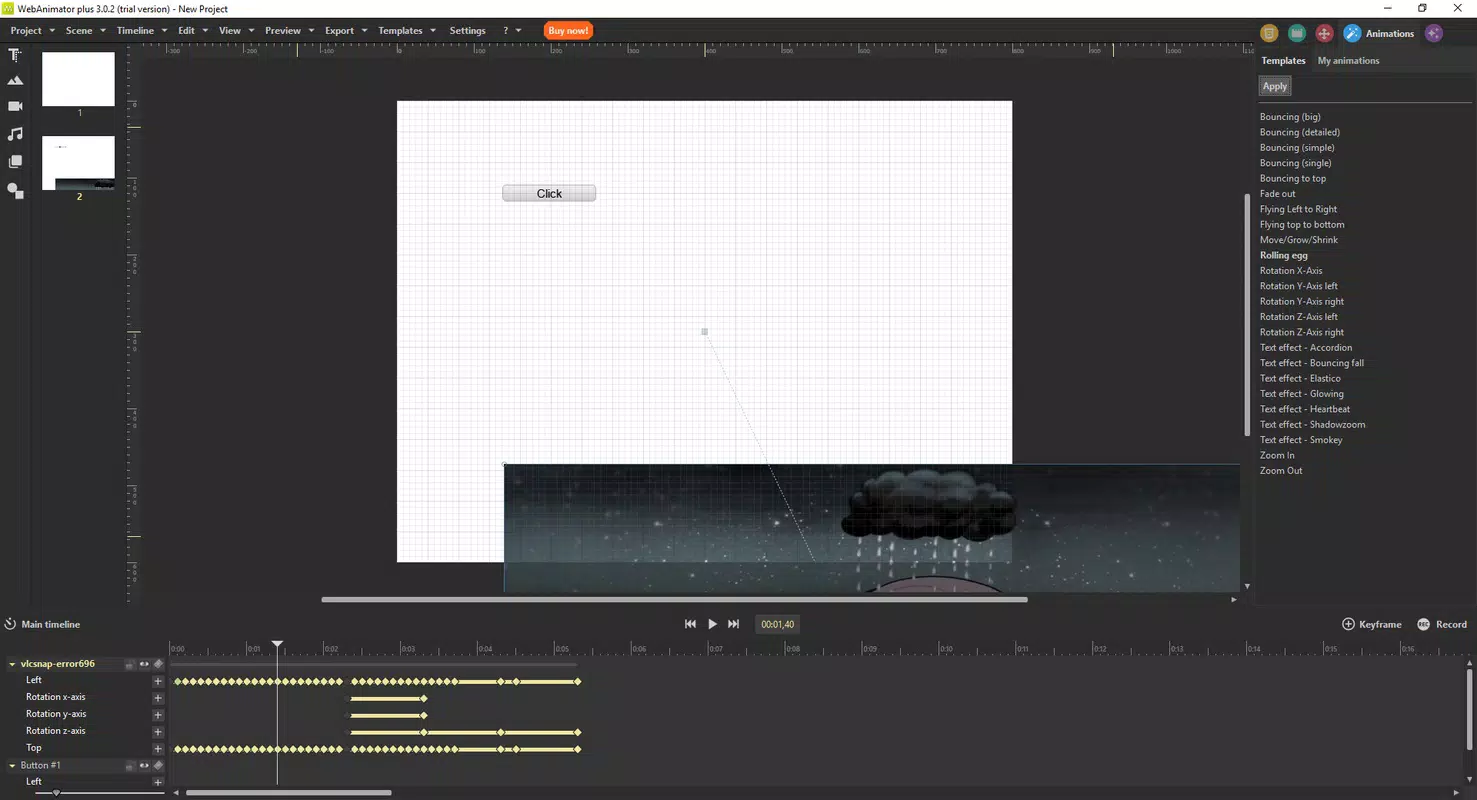The height and width of the screenshot is (800, 1477).
Task: Select the Shapes tool icon
Action: (15, 190)
